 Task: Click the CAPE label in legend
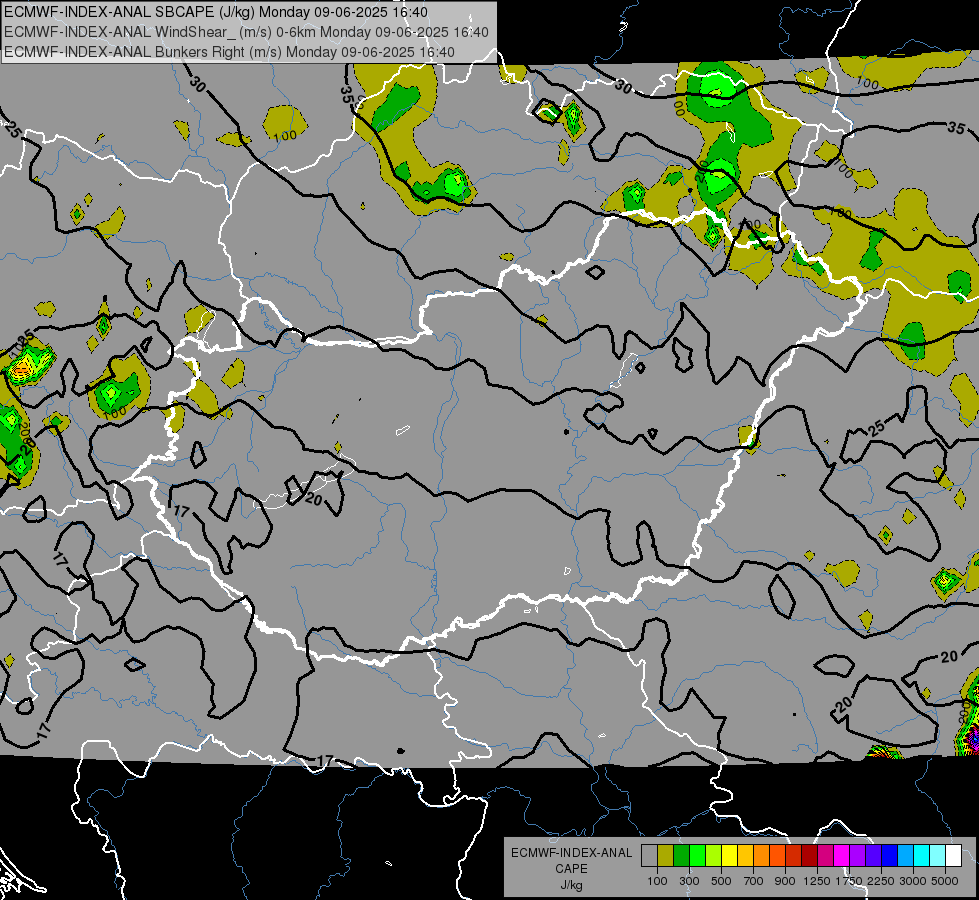(x=571, y=869)
